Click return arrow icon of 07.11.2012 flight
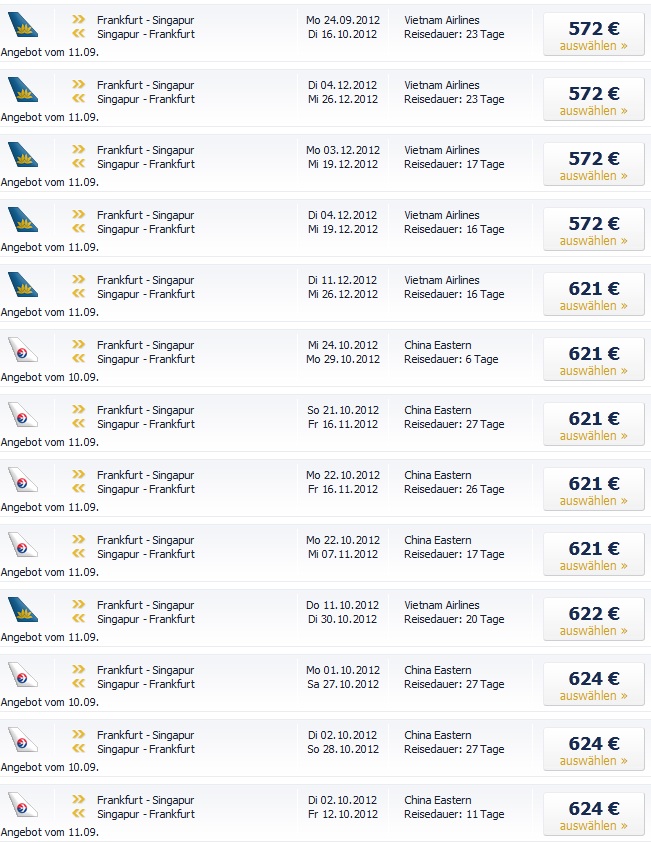Screen dimensions: 651x842 pyautogui.click(x=78, y=553)
